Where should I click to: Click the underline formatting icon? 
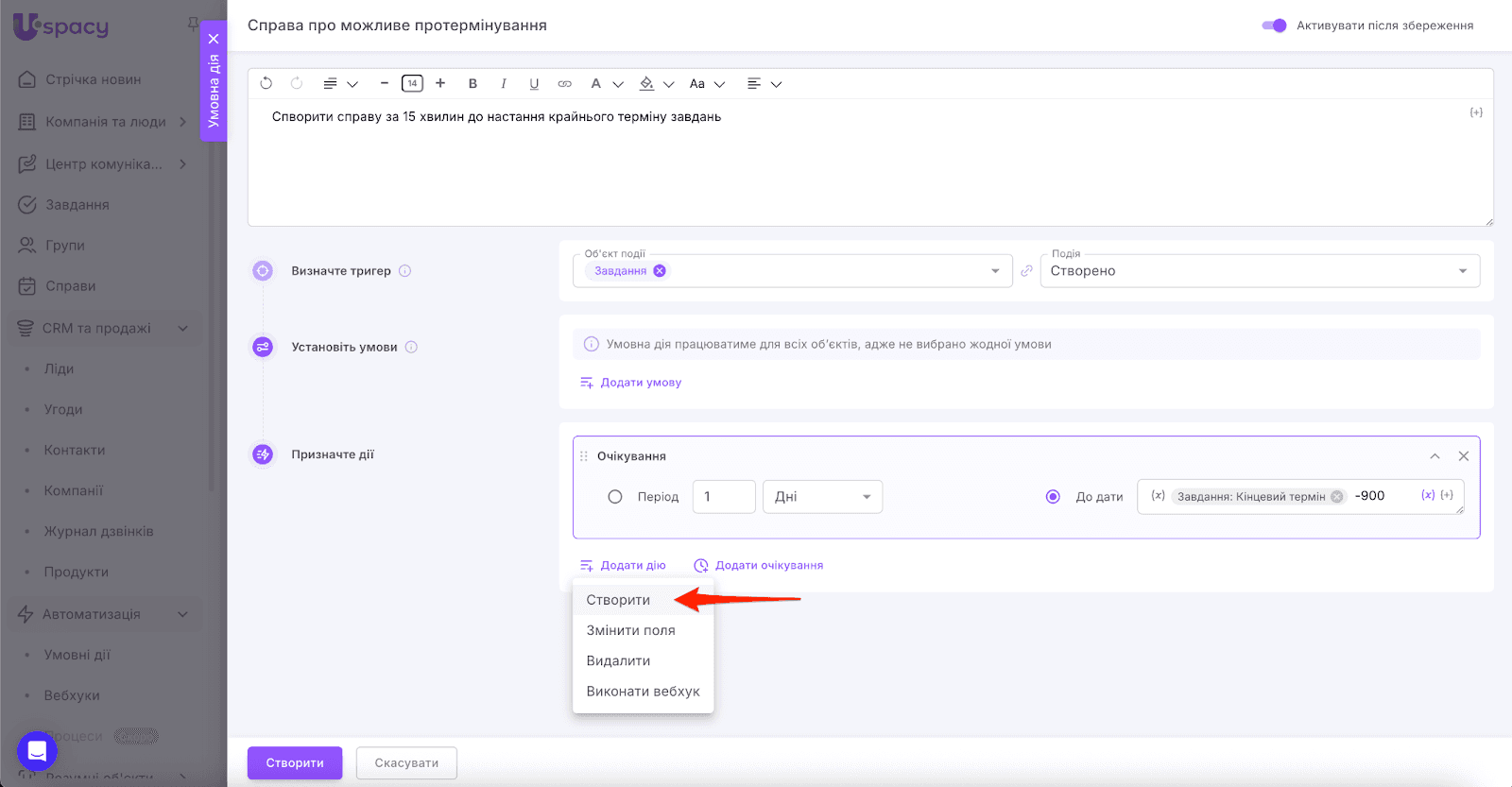[x=534, y=83]
